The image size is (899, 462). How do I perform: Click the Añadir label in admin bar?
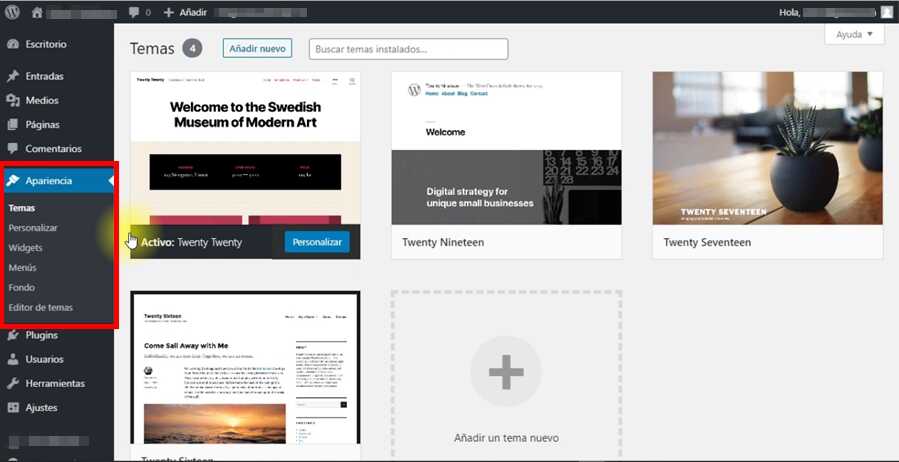(193, 12)
